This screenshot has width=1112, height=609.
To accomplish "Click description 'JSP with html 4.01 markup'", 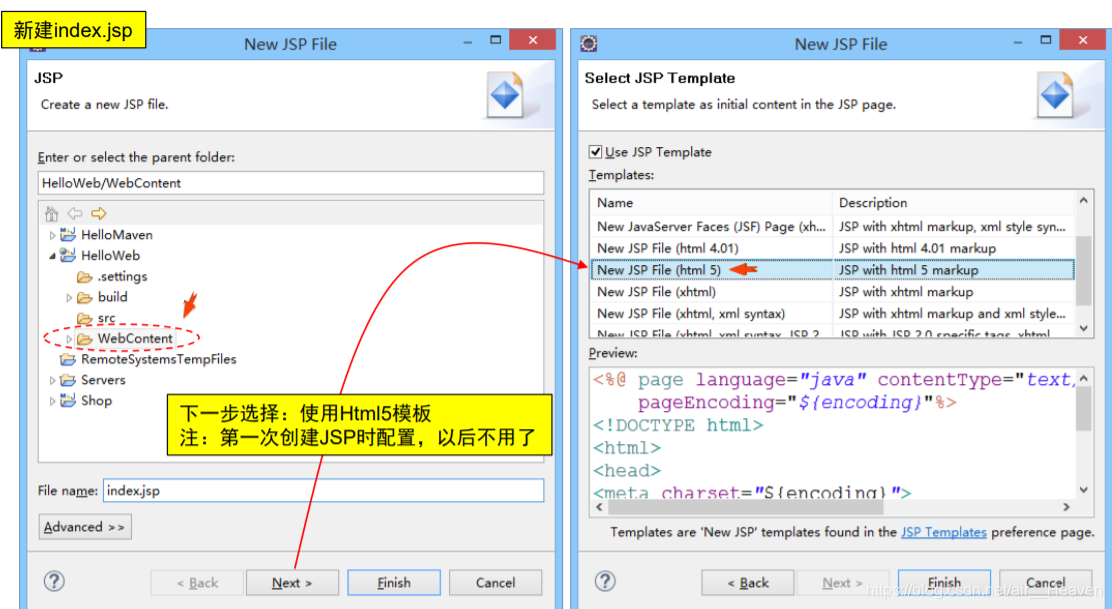I will (917, 248).
